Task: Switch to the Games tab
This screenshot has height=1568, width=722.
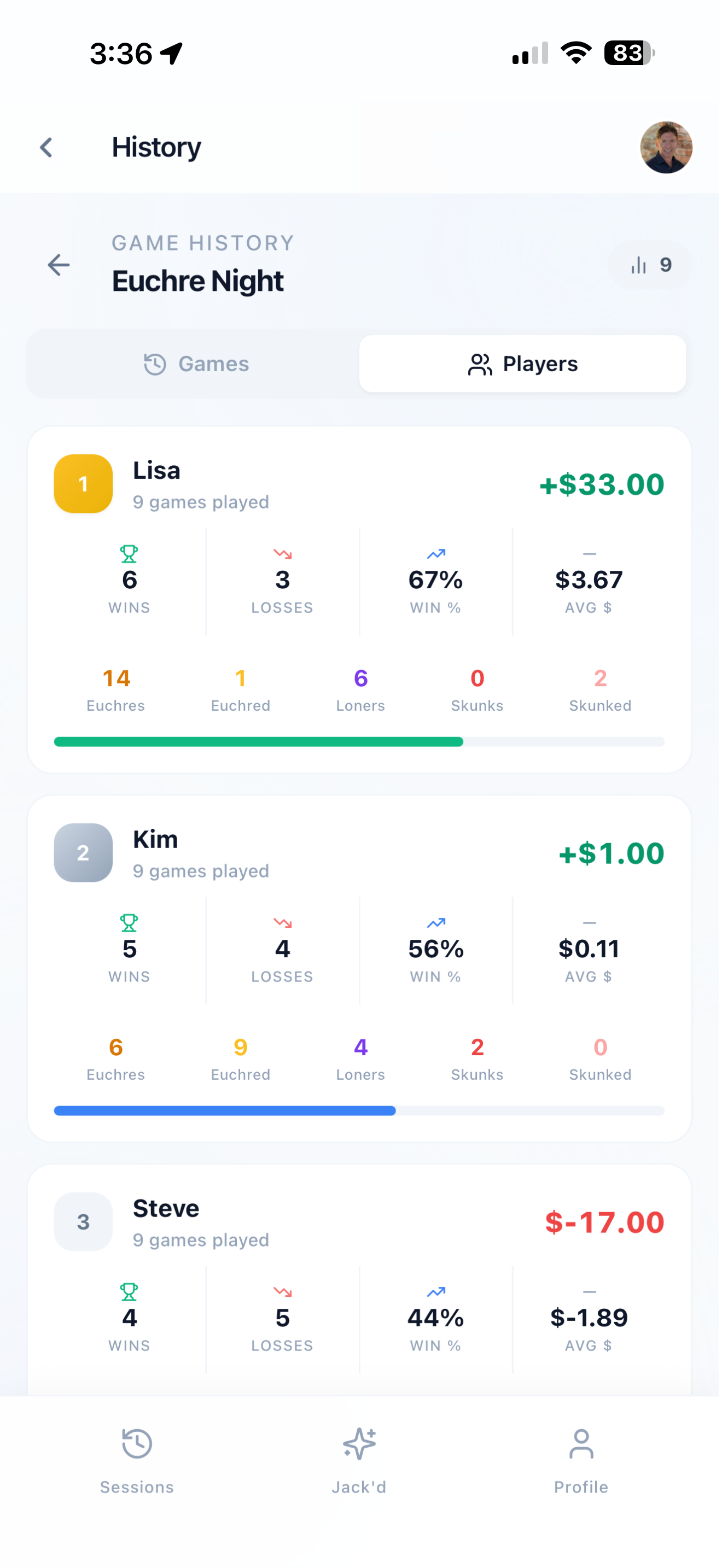Action: coord(197,365)
